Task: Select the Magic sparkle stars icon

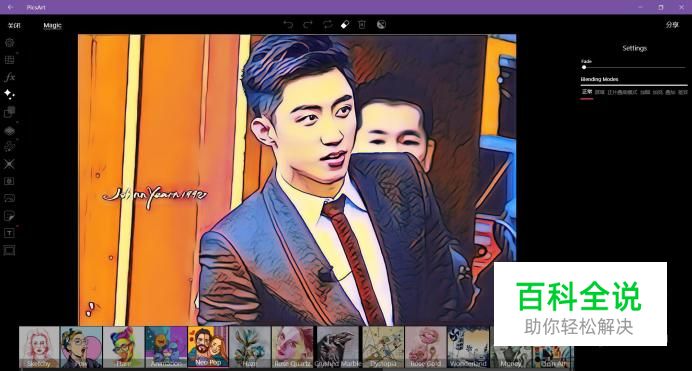Action: (9, 94)
